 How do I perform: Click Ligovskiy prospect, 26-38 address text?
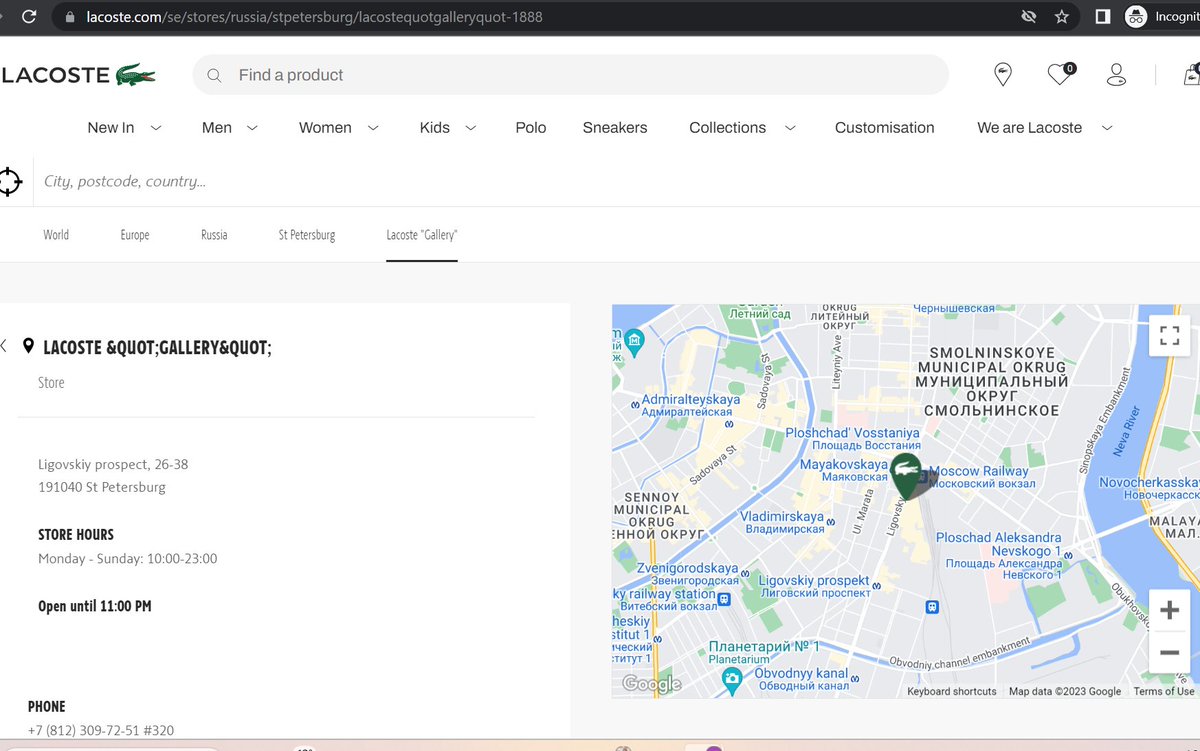[113, 464]
